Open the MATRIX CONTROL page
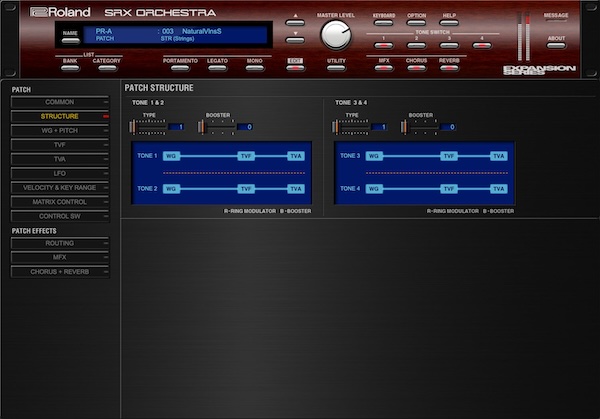The image size is (600, 419). (x=60, y=202)
